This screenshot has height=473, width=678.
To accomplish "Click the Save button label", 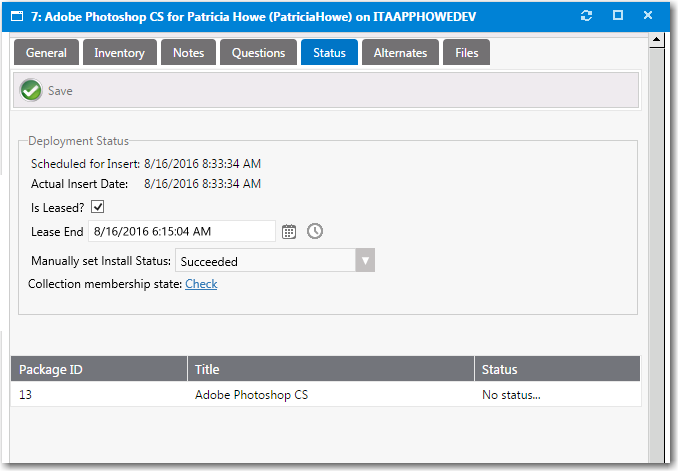I will pos(60,91).
